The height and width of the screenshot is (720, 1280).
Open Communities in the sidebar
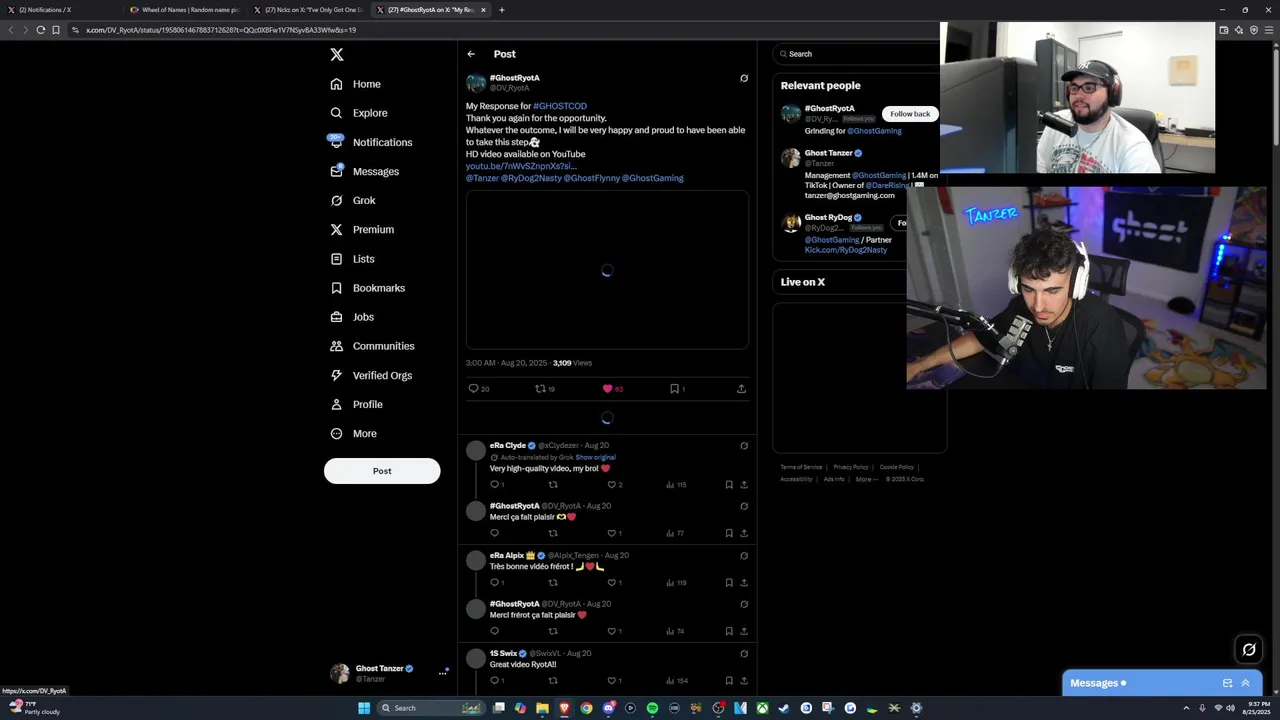click(x=372, y=346)
